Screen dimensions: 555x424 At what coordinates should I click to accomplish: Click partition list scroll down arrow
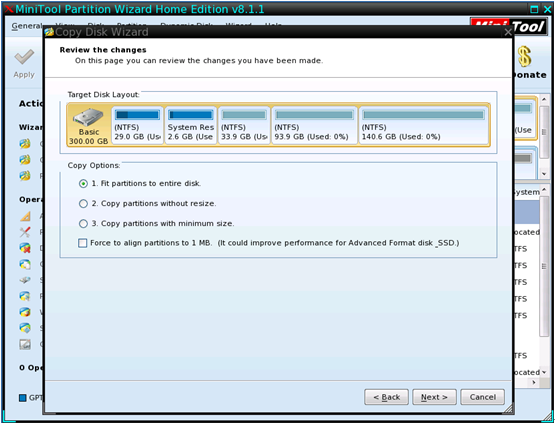pyautogui.click(x=544, y=372)
